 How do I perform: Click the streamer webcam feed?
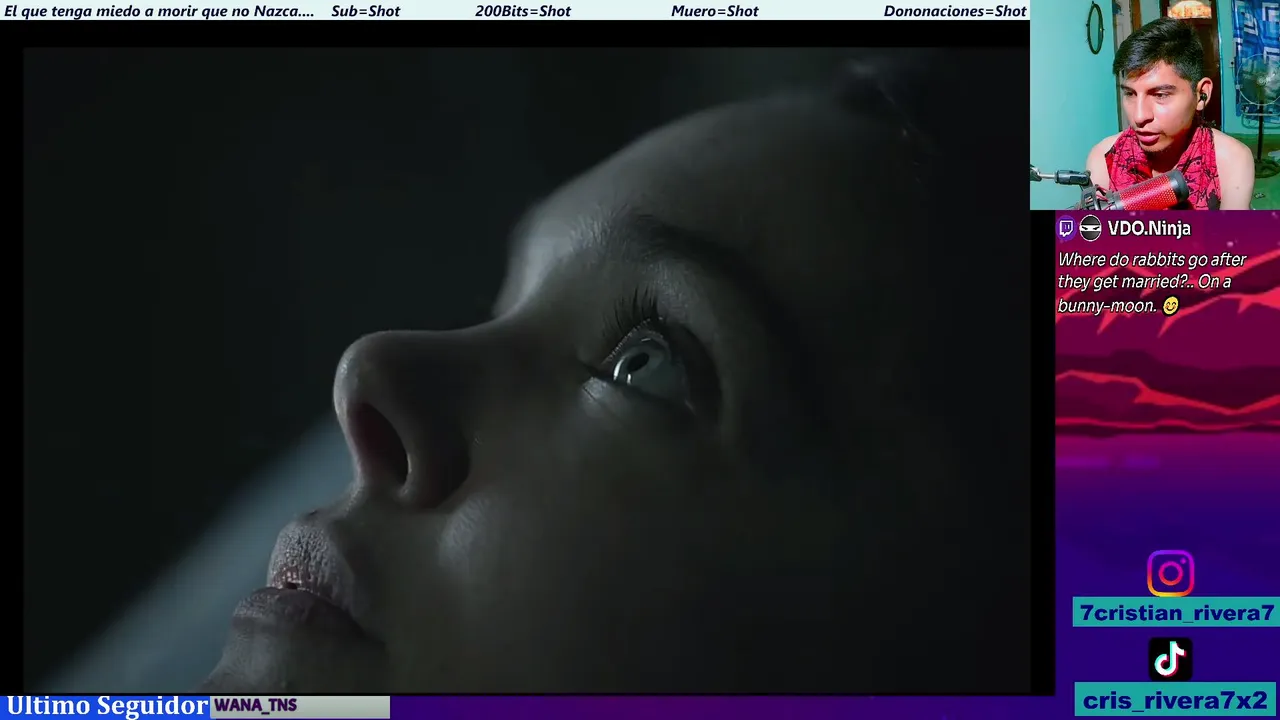pos(1155,105)
